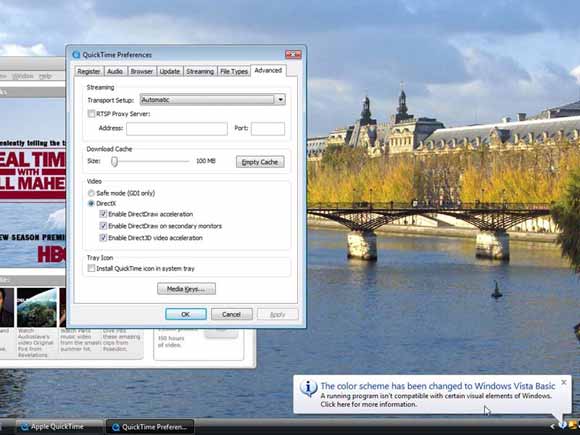Image resolution: width=580 pixels, height=435 pixels.
Task: Open the Media Keys dialog button
Action: tap(186, 289)
